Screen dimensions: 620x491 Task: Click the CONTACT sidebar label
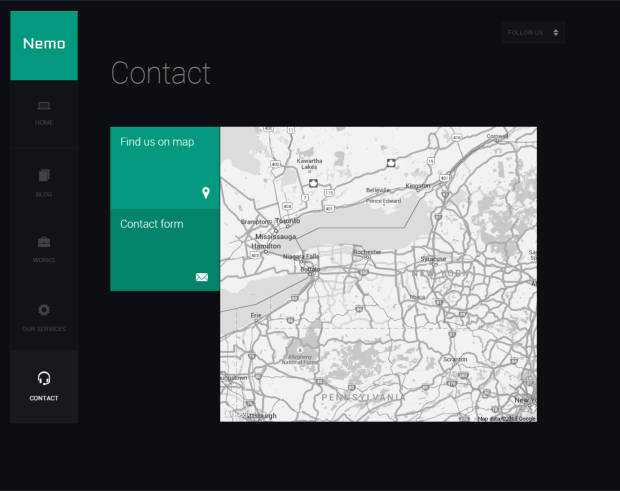(x=44, y=398)
